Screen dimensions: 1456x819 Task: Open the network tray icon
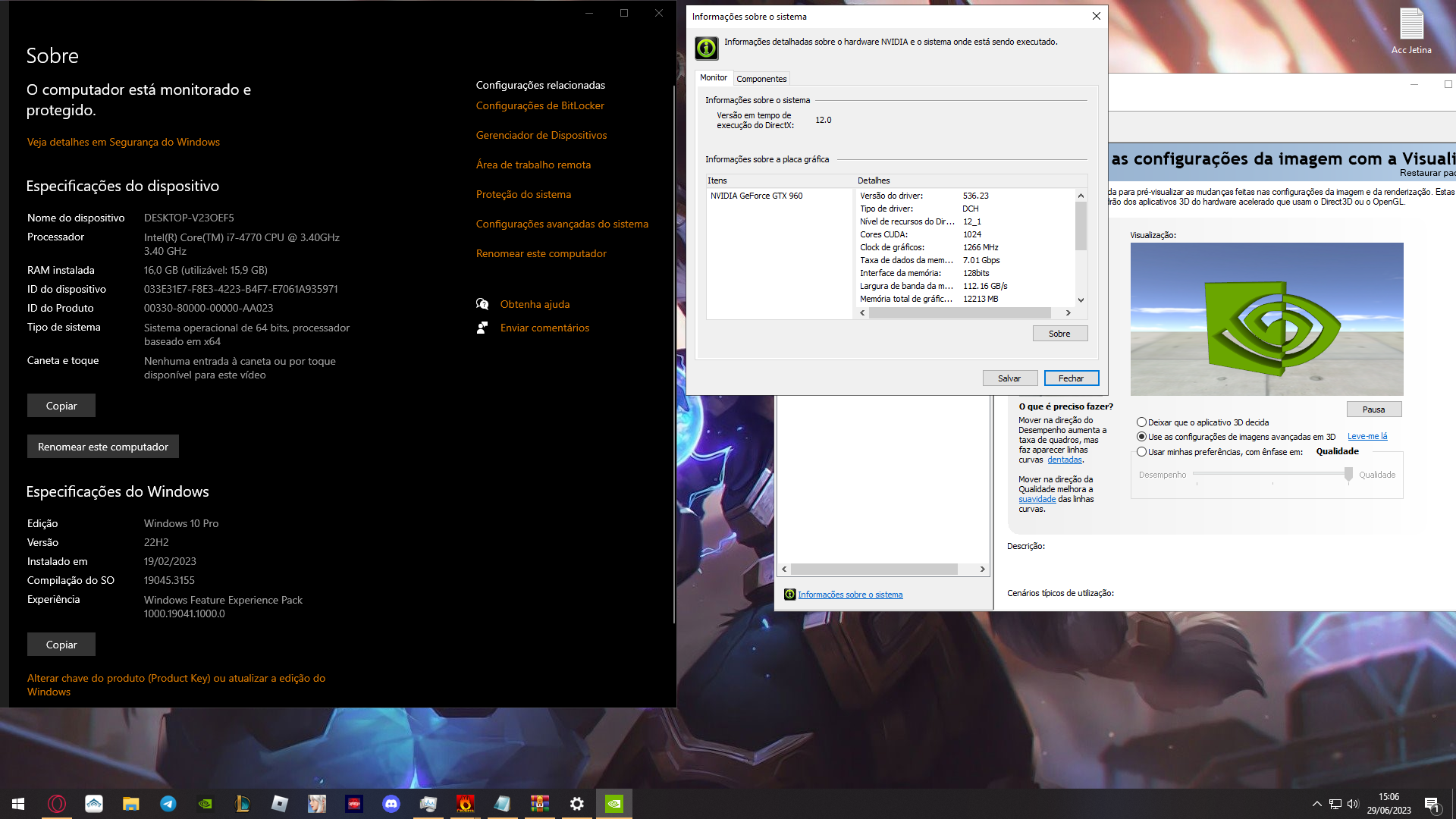(1335, 804)
